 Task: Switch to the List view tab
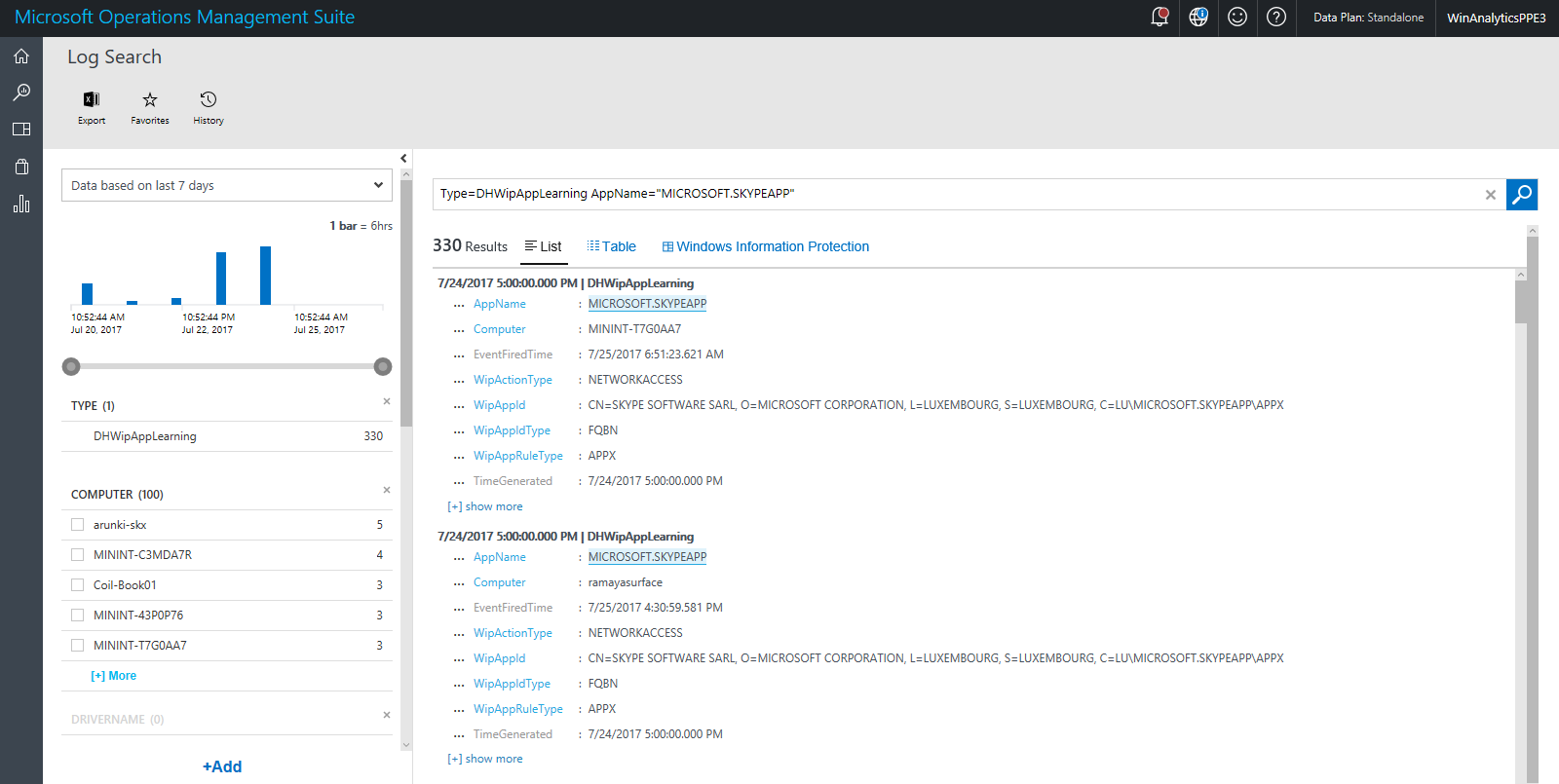[x=543, y=246]
